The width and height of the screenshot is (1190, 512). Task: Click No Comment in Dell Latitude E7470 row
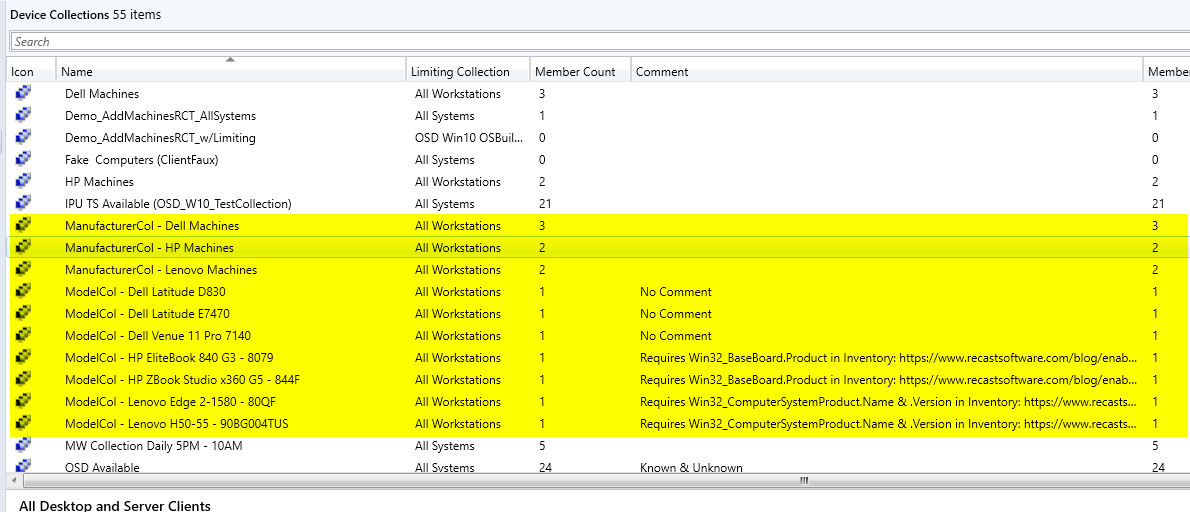(x=675, y=314)
